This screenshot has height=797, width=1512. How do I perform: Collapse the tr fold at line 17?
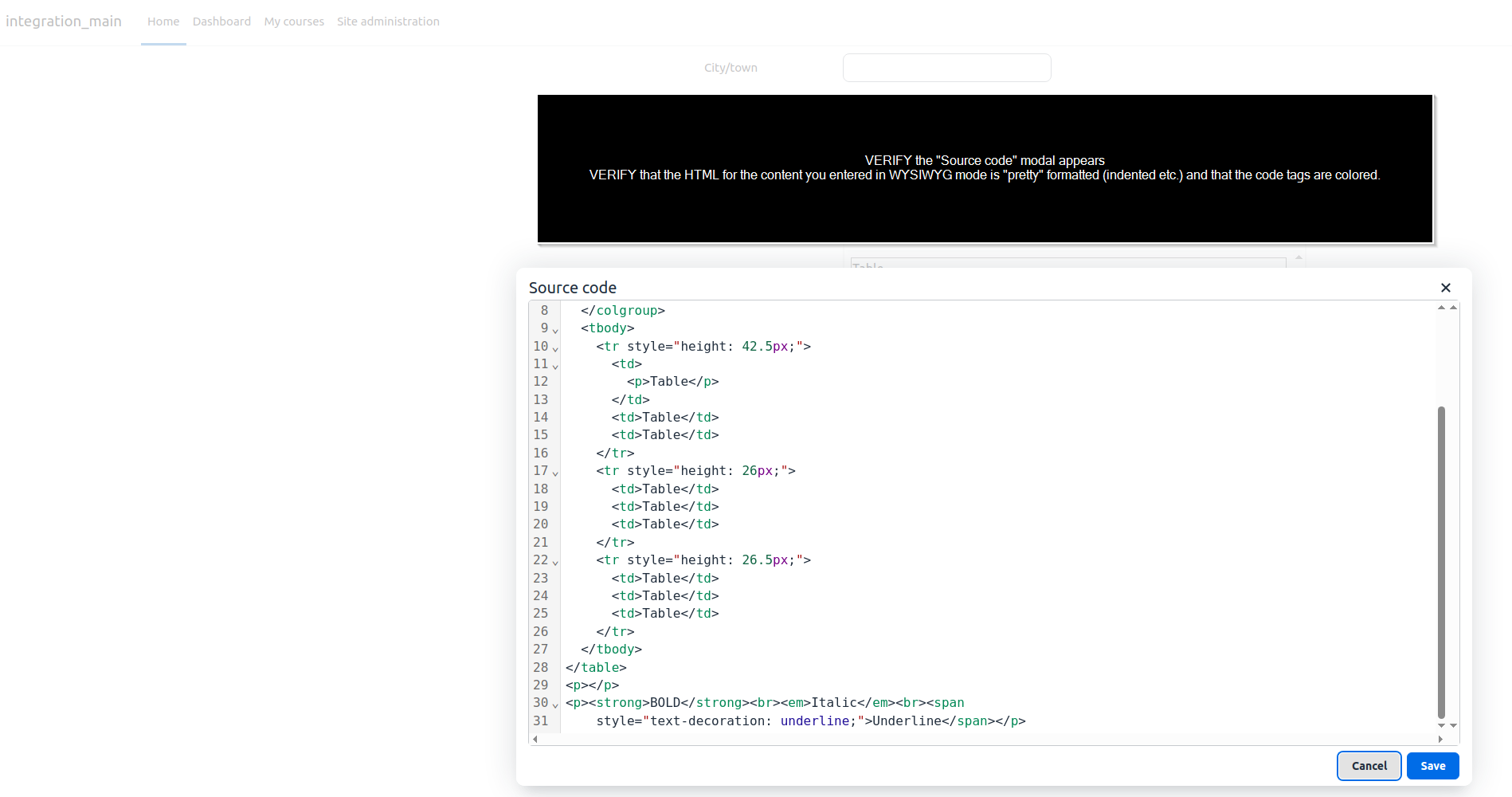point(555,473)
